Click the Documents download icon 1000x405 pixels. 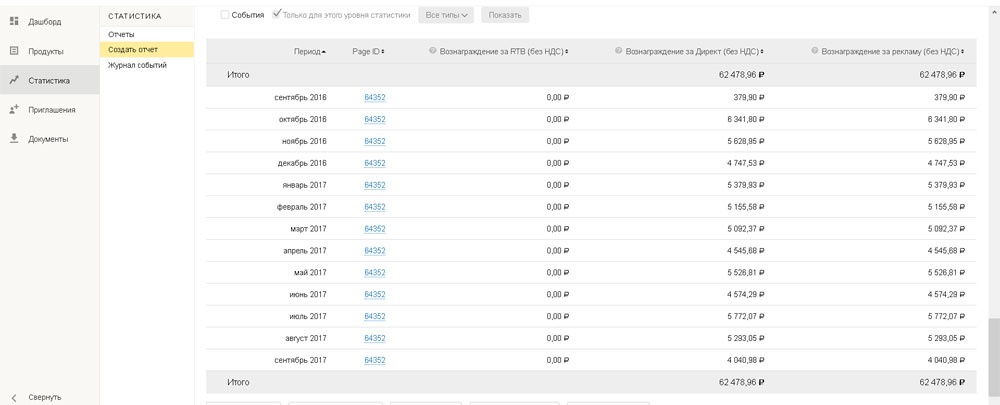(14, 138)
